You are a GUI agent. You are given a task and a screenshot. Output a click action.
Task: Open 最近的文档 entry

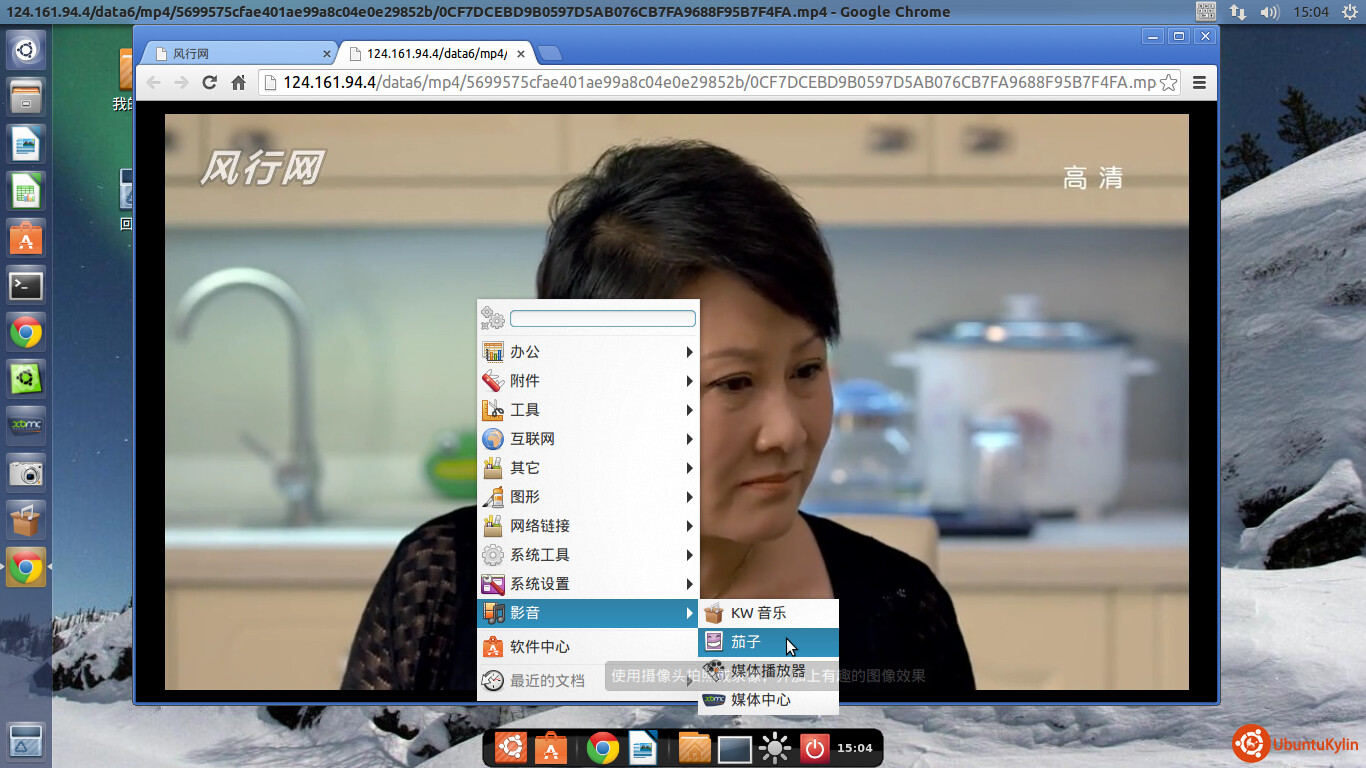[x=546, y=681]
